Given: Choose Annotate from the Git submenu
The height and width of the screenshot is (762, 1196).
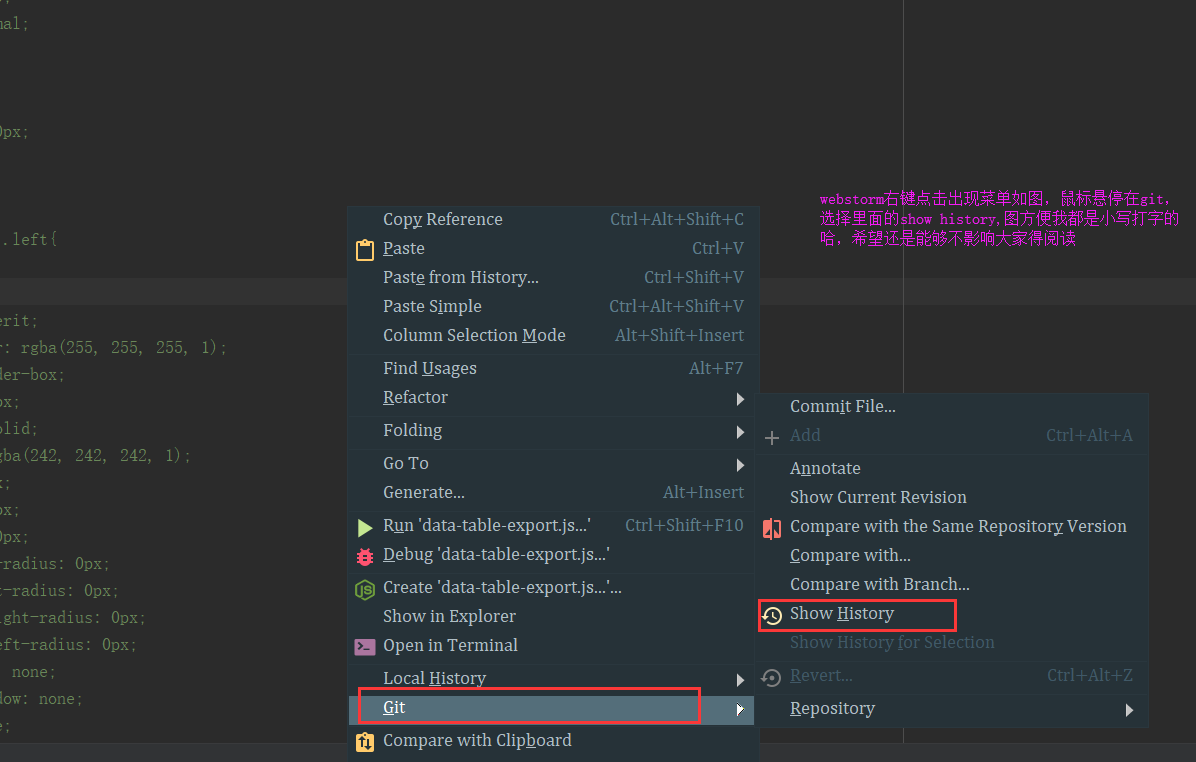Looking at the screenshot, I should [825, 468].
